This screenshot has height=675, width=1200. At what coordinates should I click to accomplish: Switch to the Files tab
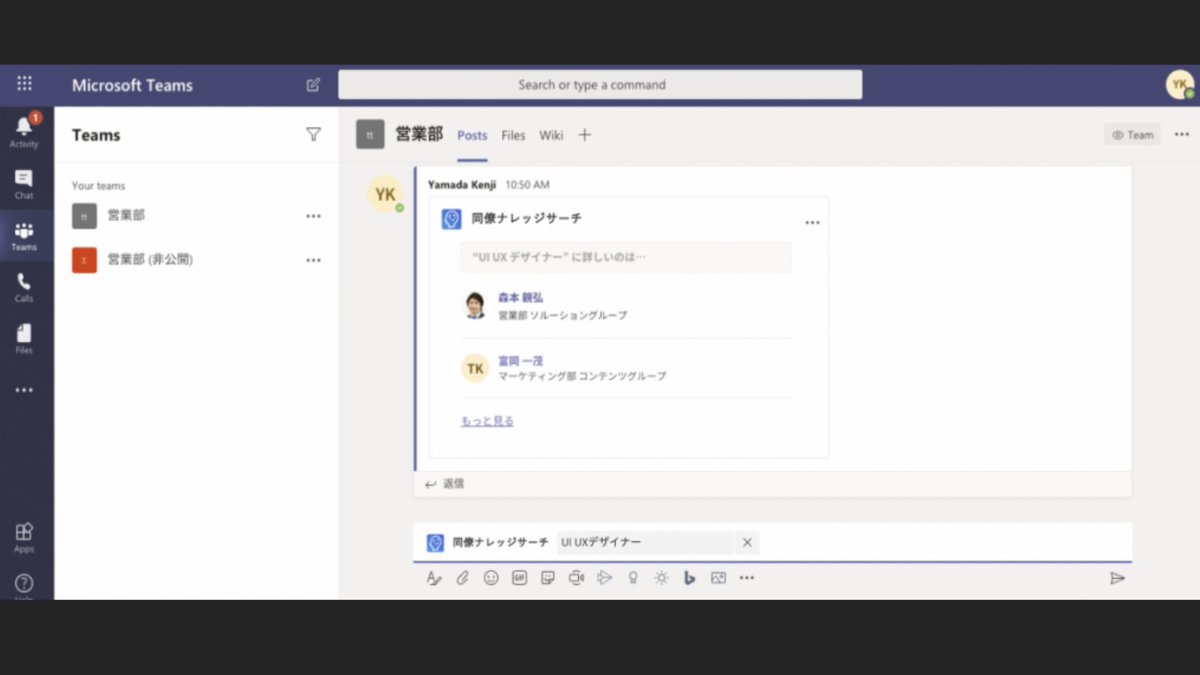[x=513, y=135]
